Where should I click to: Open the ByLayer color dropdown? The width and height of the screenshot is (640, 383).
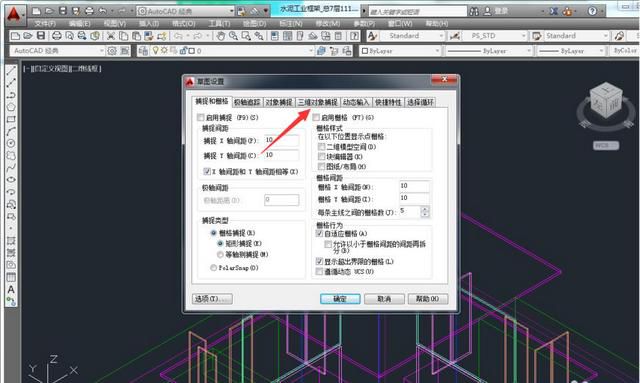(400, 51)
